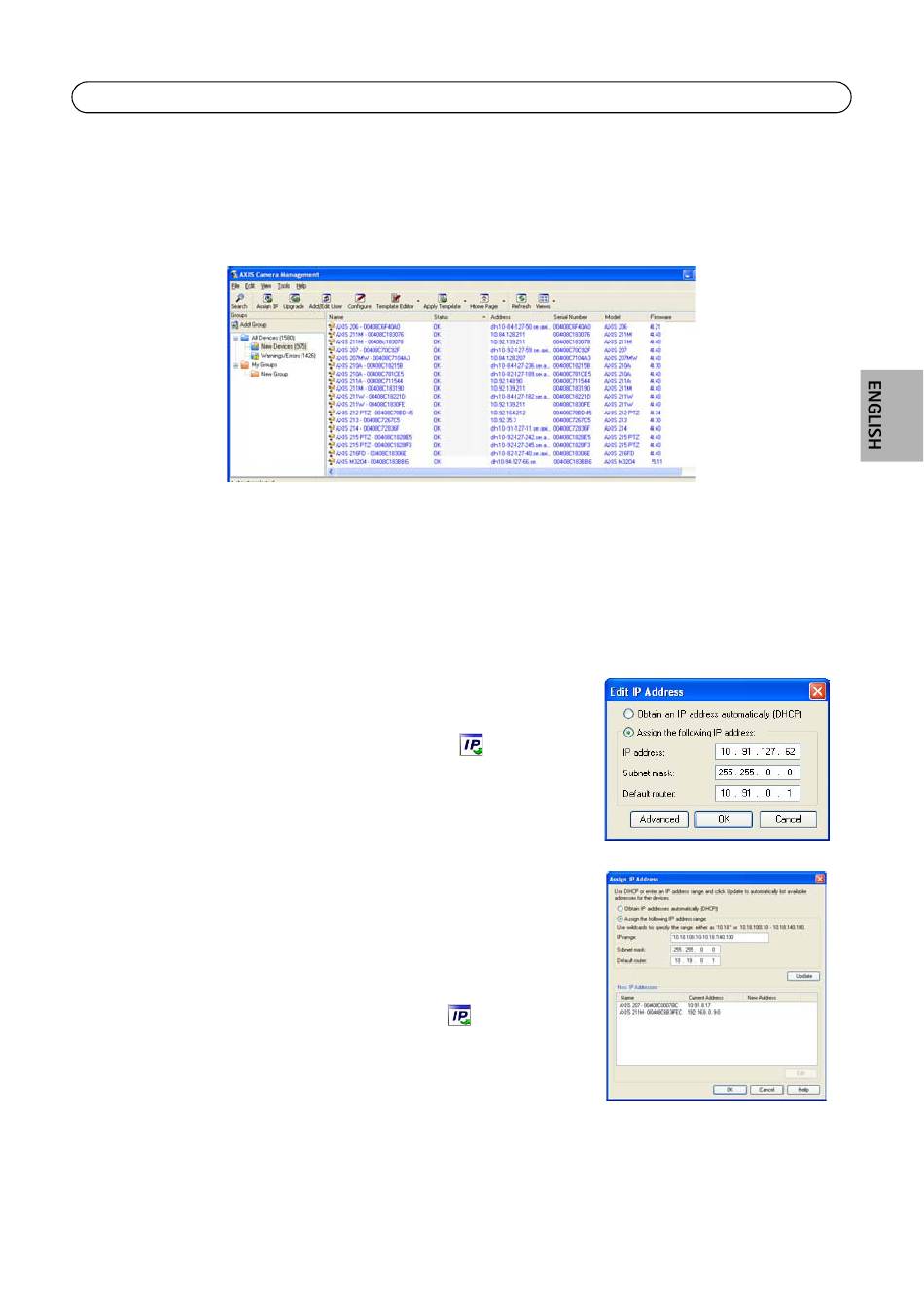Viewport: 924px width, 1294px height.
Task: Open the Add/Edit User tool
Action: pyautogui.click(x=326, y=301)
